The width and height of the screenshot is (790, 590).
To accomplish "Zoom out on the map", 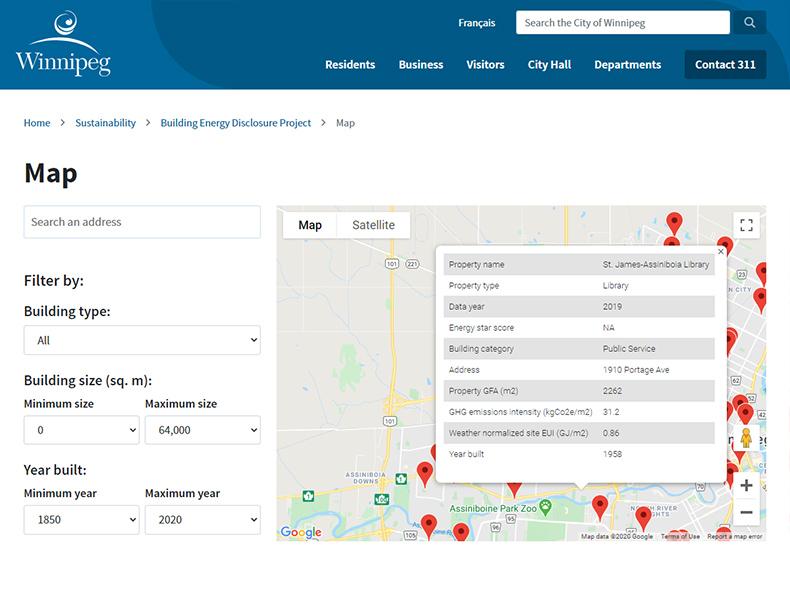I will click(x=746, y=512).
